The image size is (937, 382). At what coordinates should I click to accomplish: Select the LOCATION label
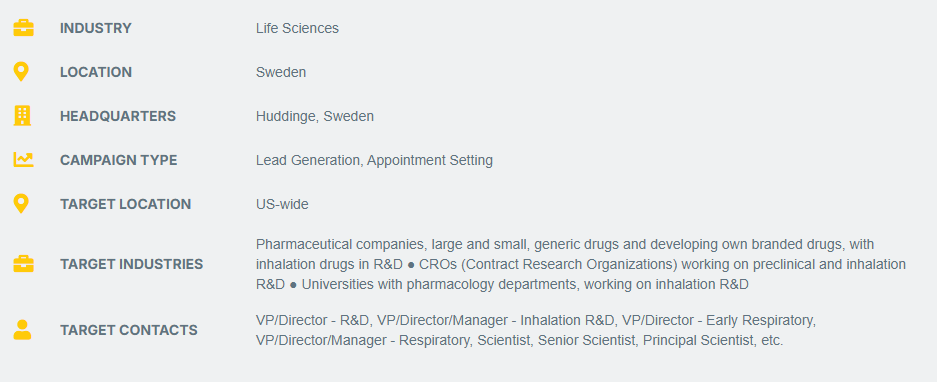96,72
